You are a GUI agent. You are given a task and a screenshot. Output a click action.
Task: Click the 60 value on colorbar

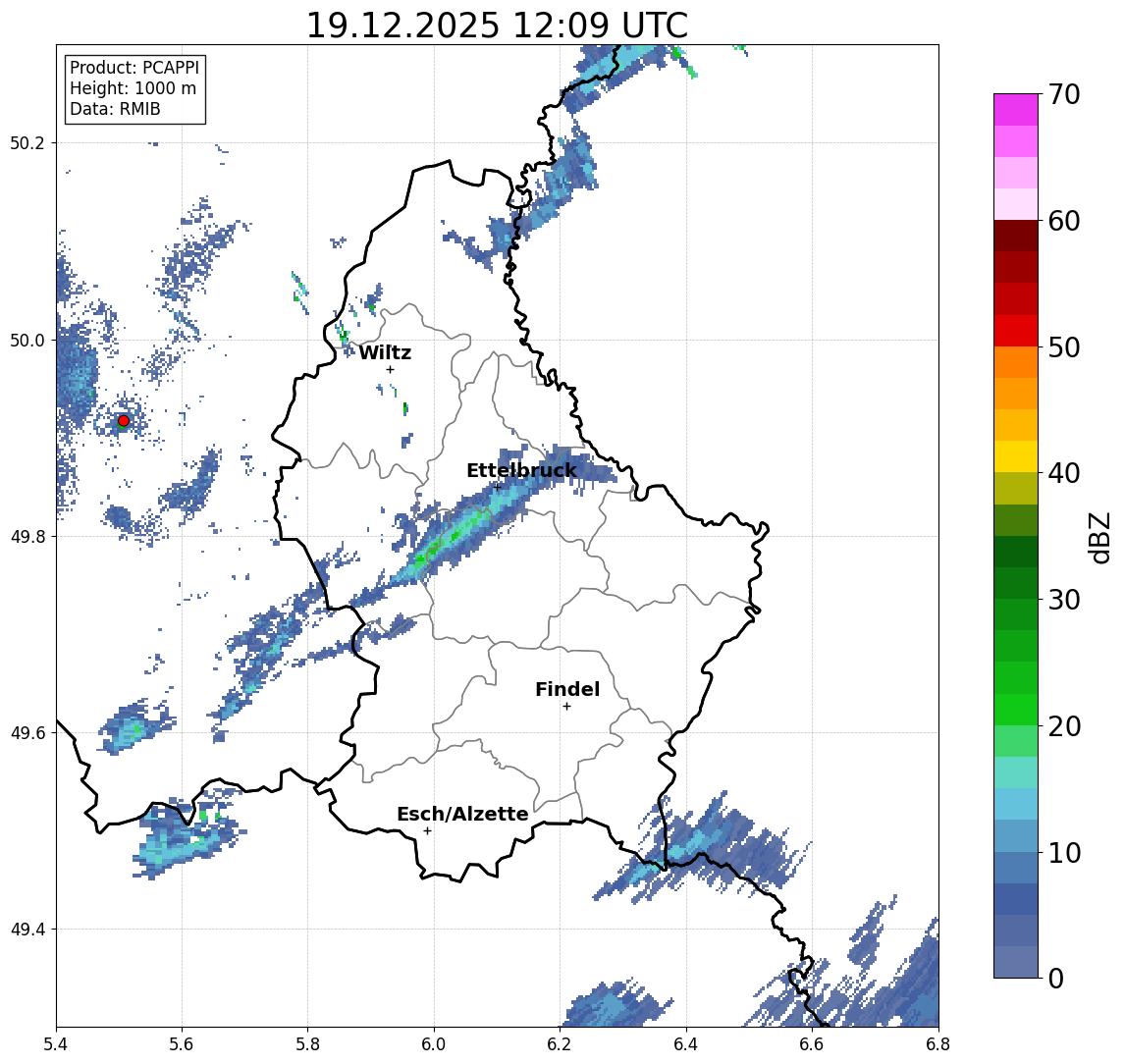click(1063, 221)
